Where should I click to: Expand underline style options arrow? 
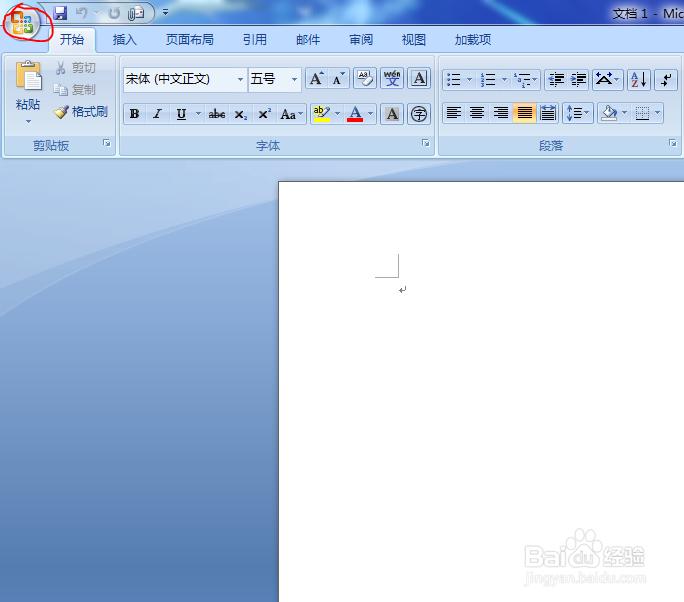click(198, 114)
